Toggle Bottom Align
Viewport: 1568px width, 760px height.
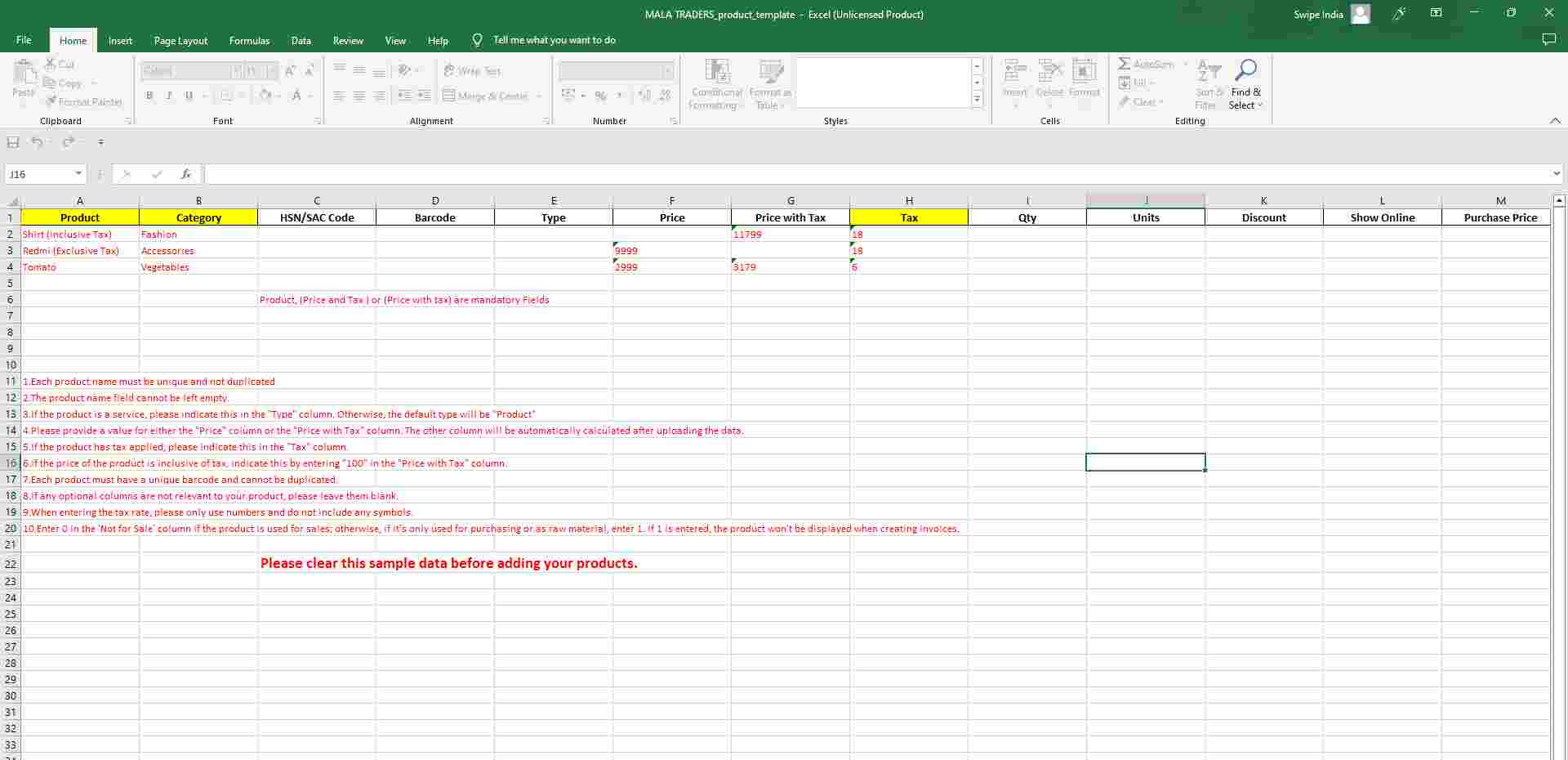pyautogui.click(x=379, y=71)
